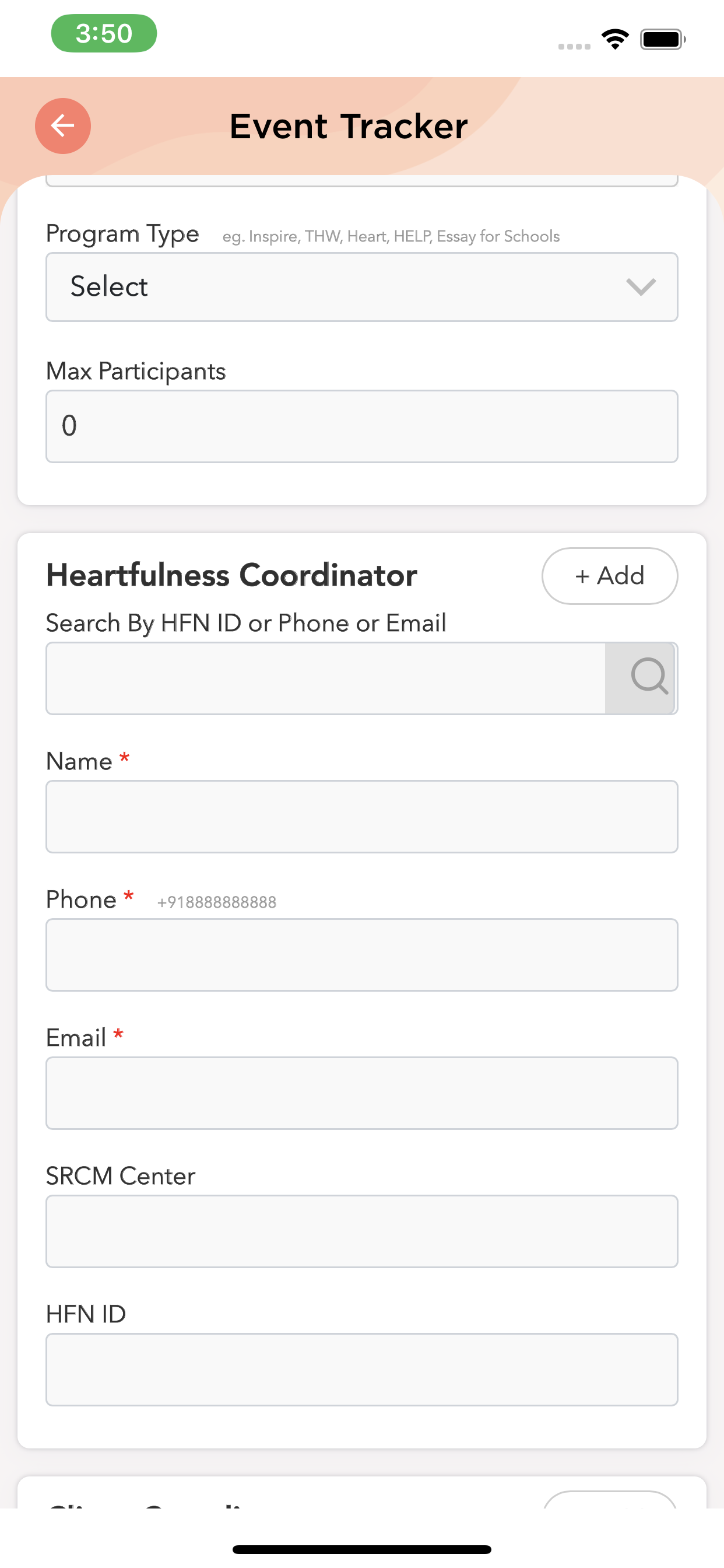Tap the Heartfulness Coordinator heading

232,575
